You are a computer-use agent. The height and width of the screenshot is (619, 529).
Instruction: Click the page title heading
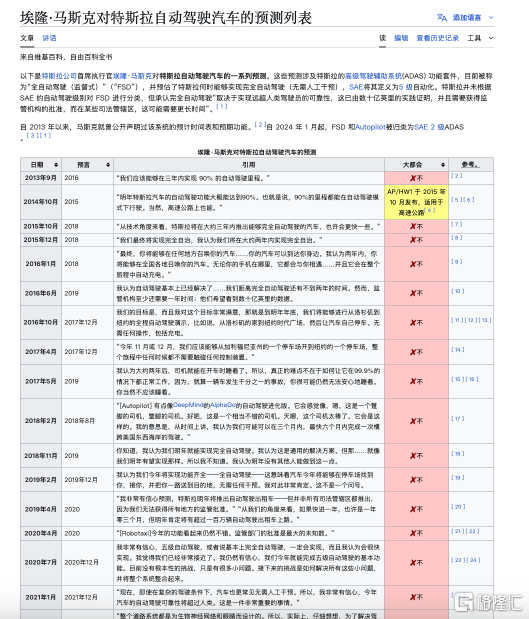[166, 18]
